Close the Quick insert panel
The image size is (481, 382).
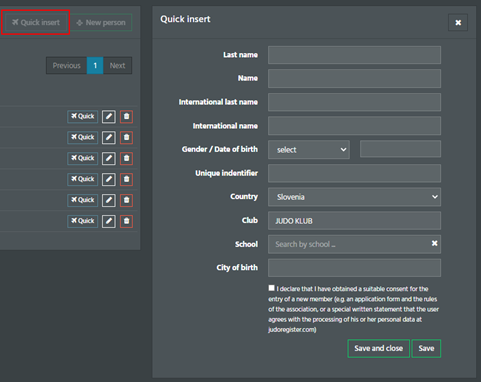coord(458,22)
